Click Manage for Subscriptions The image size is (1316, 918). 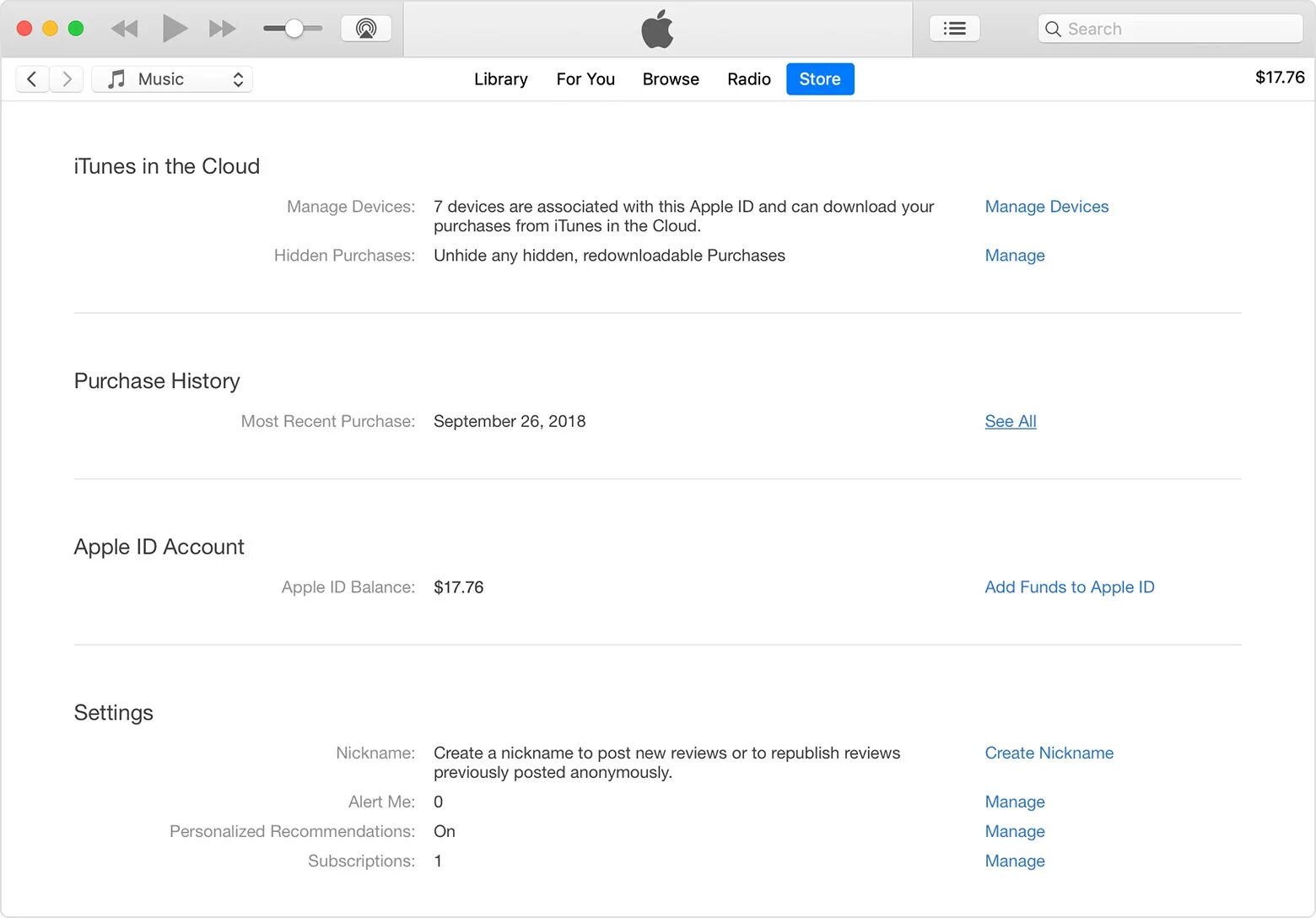[x=1015, y=861]
